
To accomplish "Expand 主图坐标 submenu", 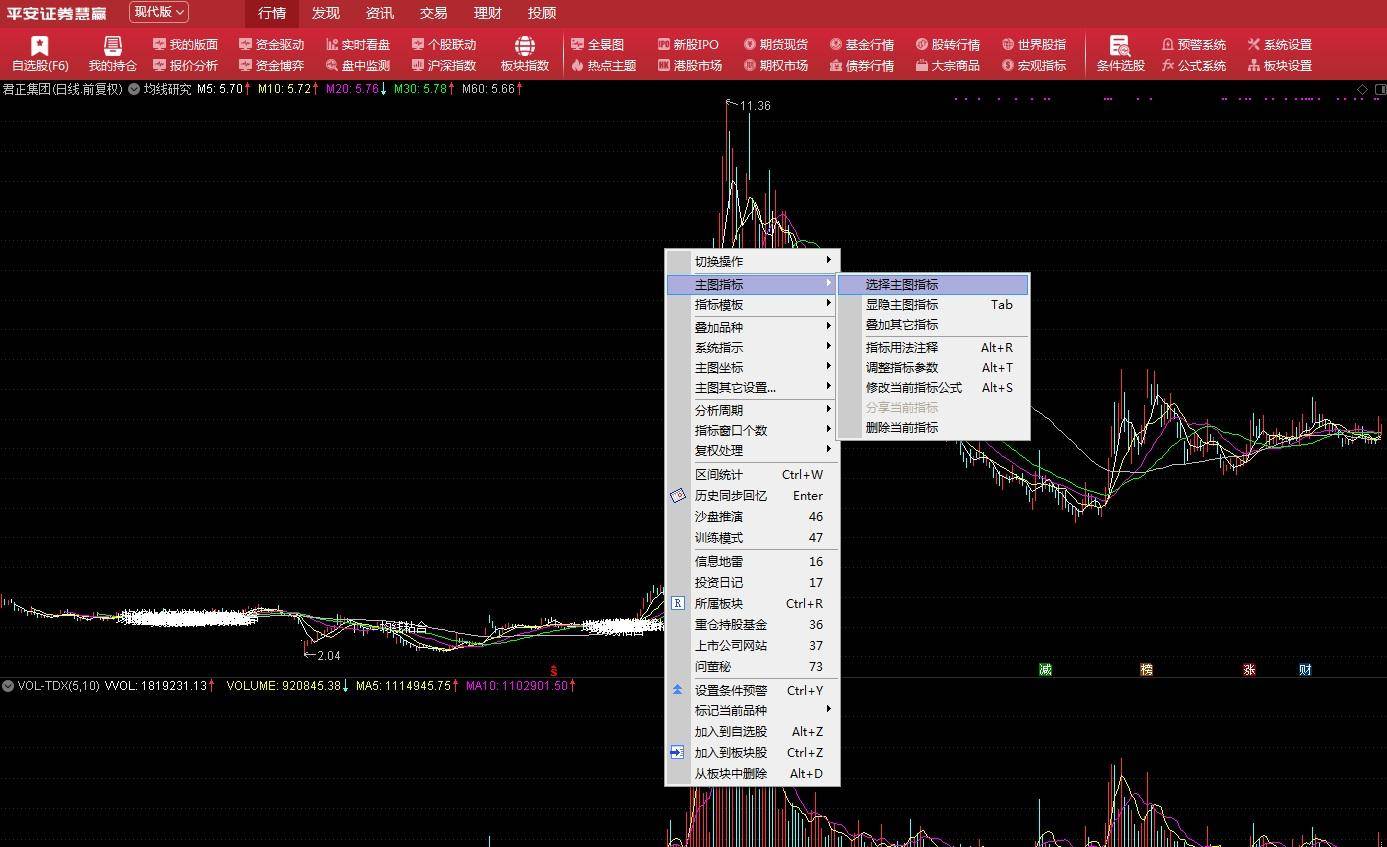I will pyautogui.click(x=752, y=367).
